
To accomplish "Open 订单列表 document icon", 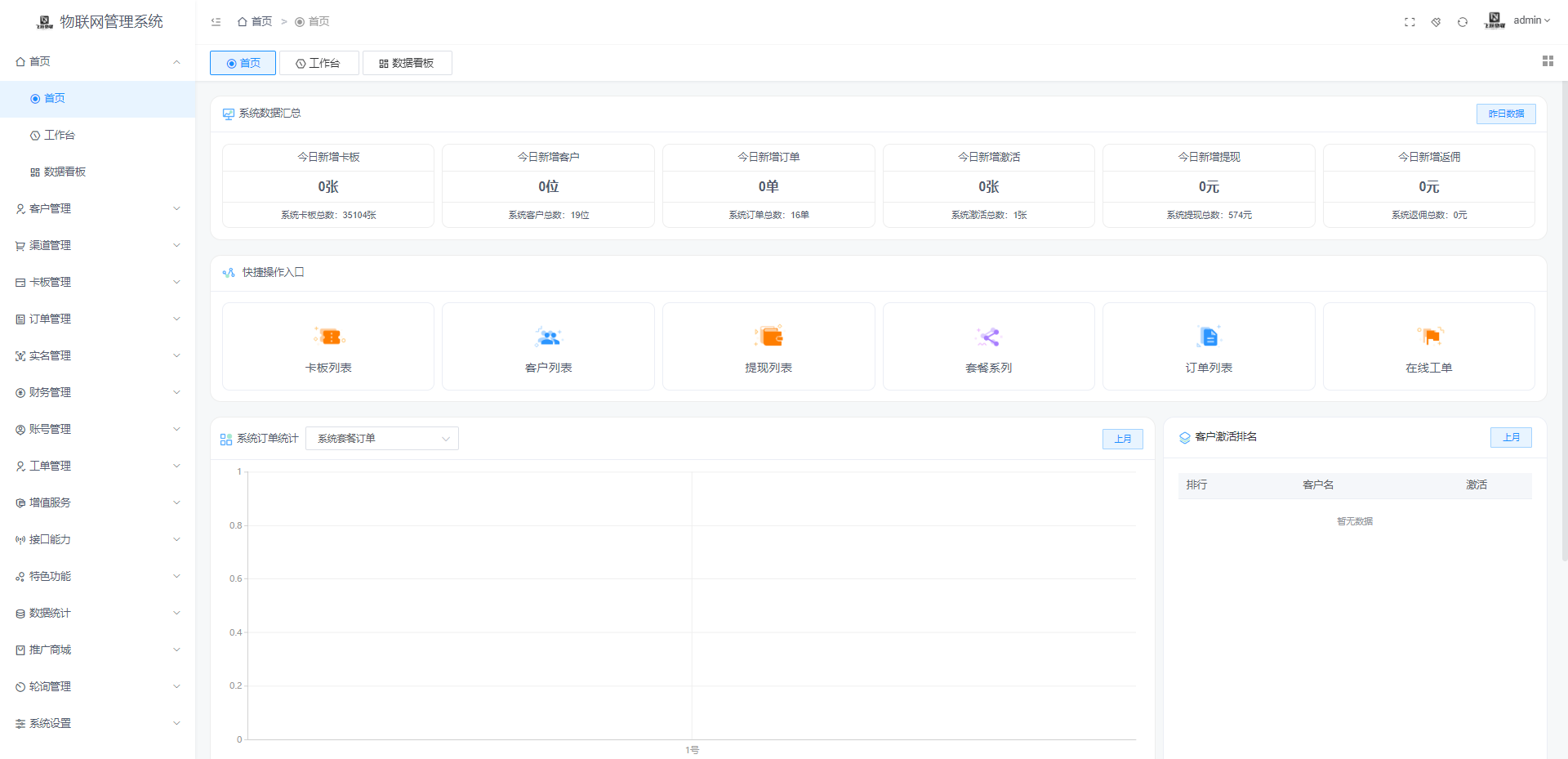I will tap(1209, 337).
